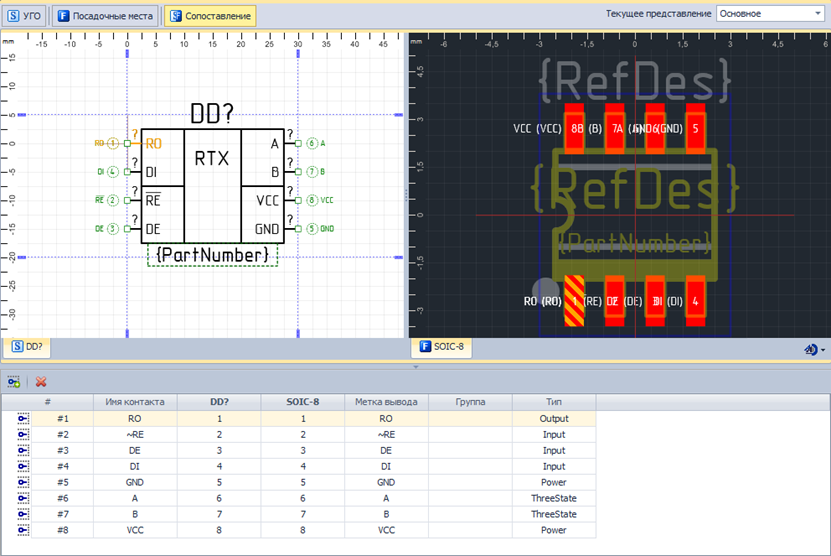Screen dimensions: 831x556
Task: Click the DD? column header
Action: (219, 402)
